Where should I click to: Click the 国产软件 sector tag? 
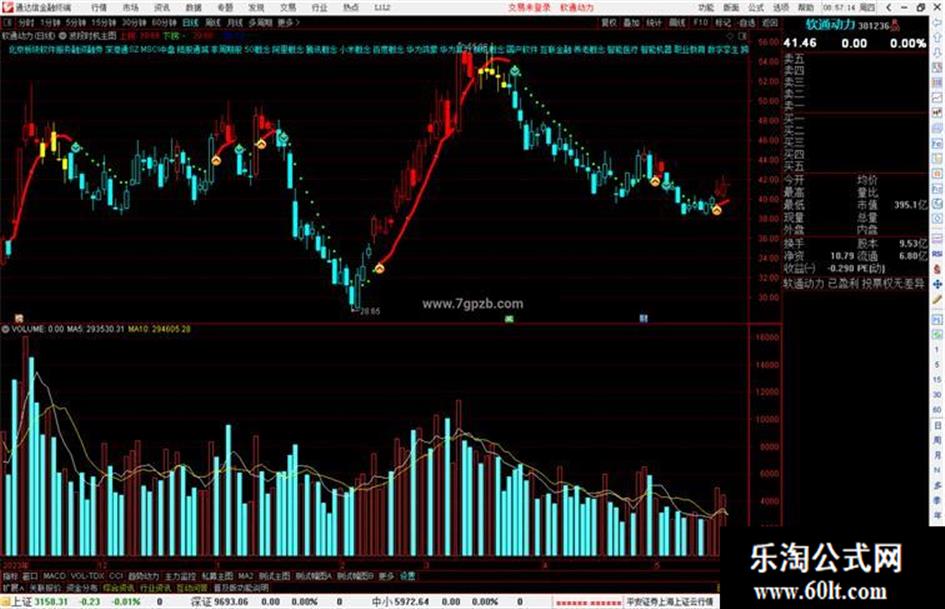[x=522, y=49]
